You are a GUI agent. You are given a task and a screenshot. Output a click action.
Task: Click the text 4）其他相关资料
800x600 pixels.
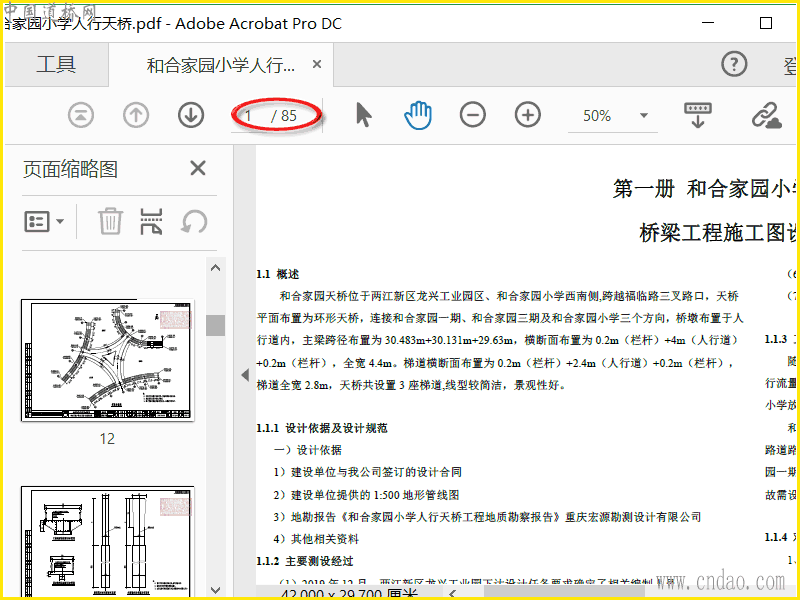(x=316, y=539)
